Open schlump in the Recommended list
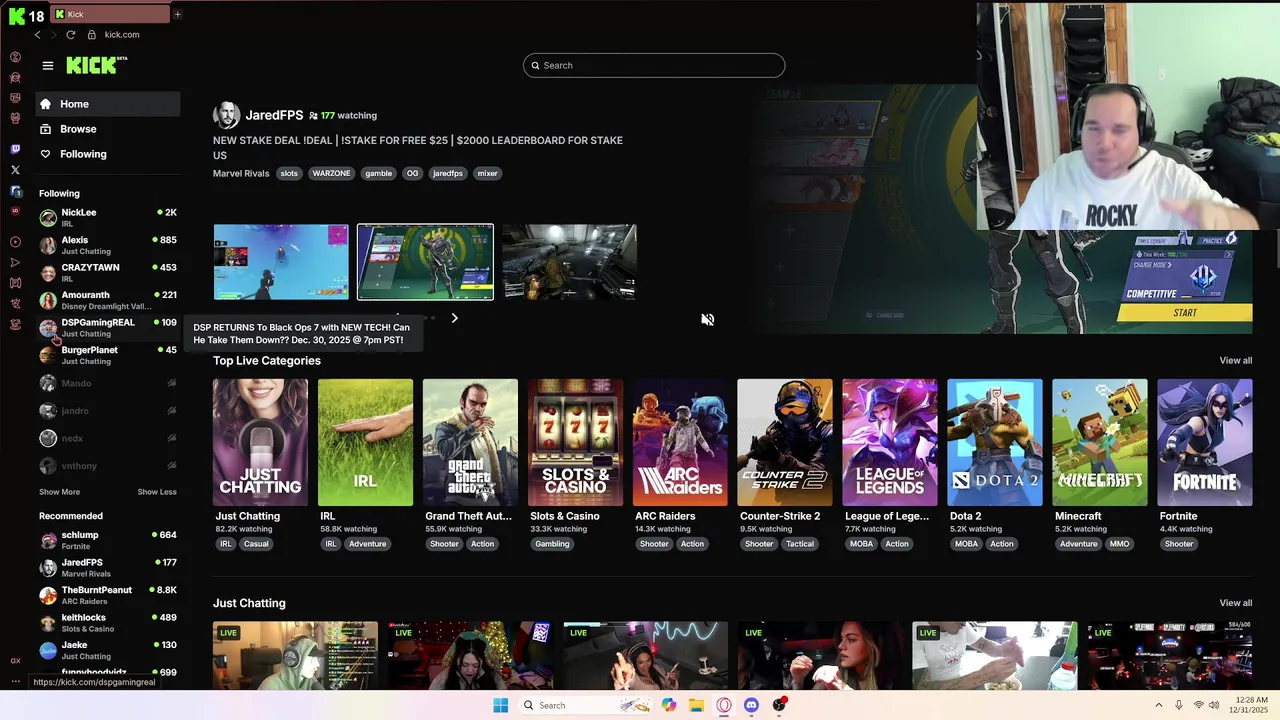 [x=108, y=540]
